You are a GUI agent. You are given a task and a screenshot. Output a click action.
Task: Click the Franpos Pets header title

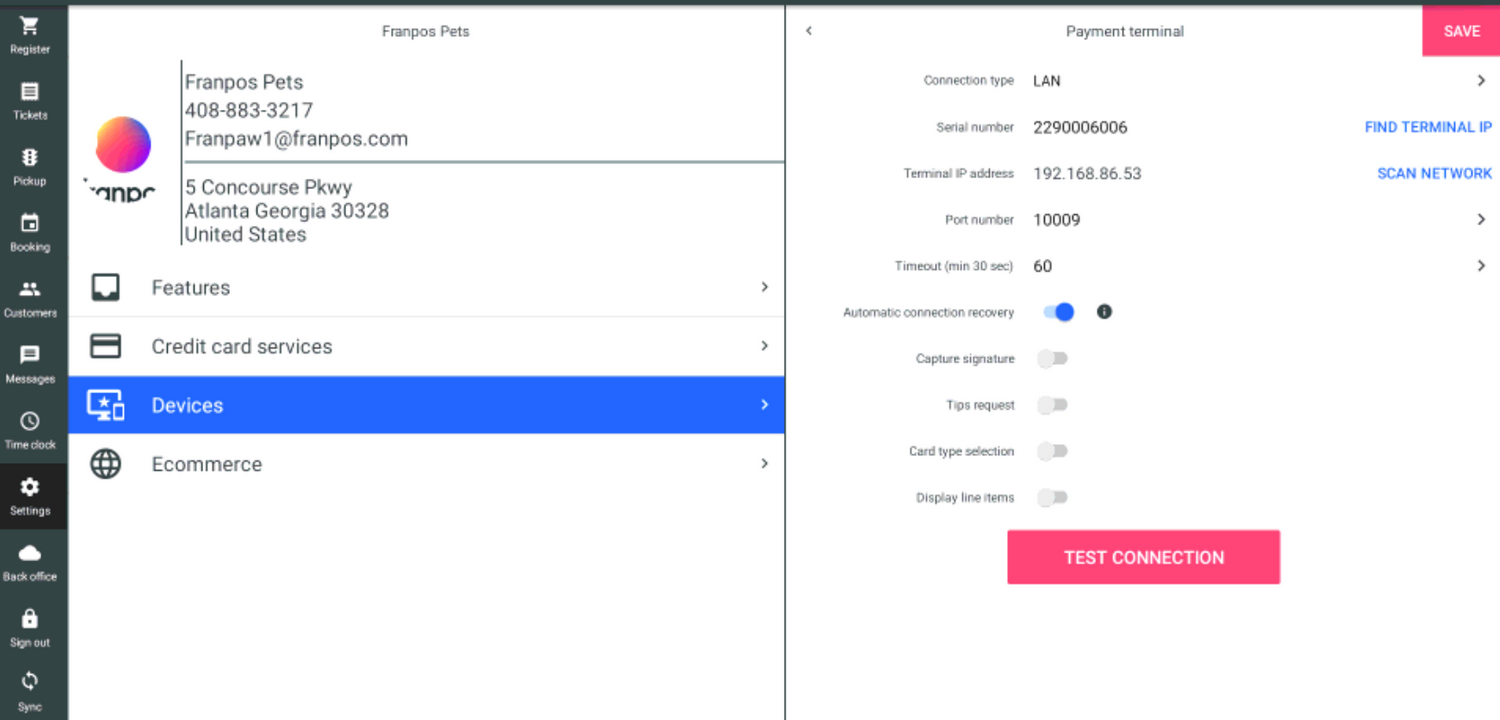point(426,31)
